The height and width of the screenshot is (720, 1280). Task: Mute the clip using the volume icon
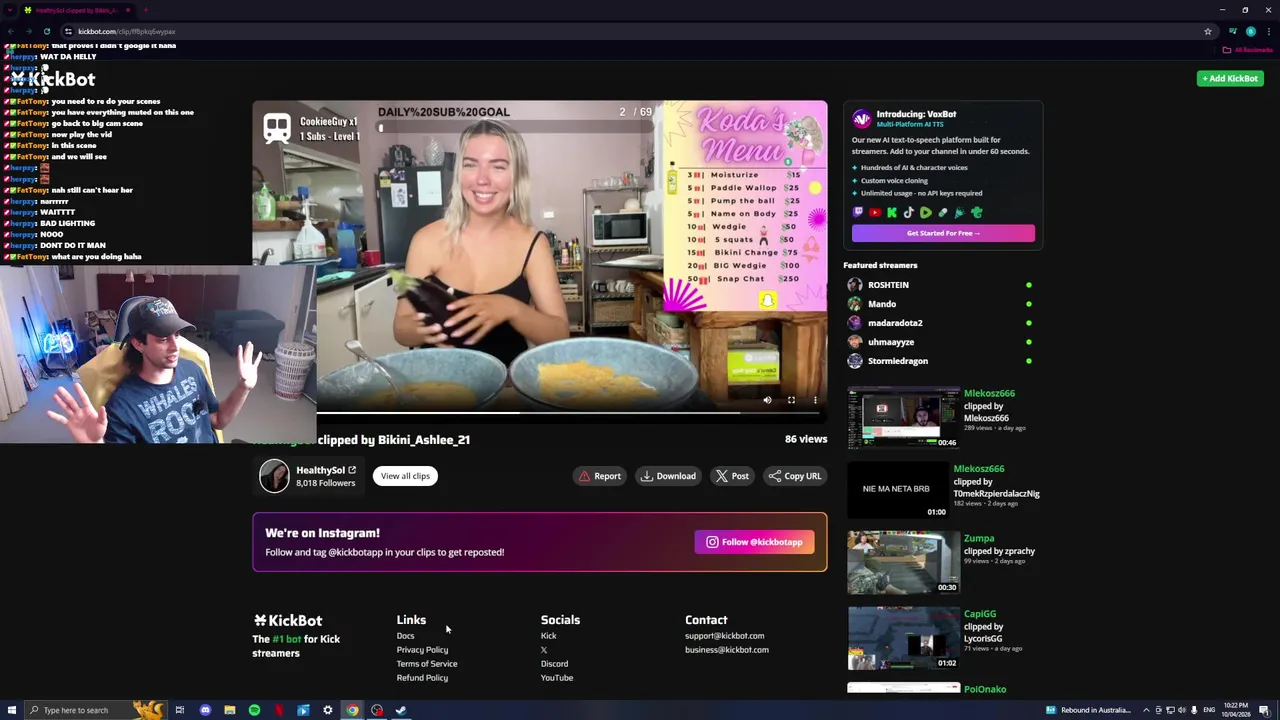tap(767, 400)
